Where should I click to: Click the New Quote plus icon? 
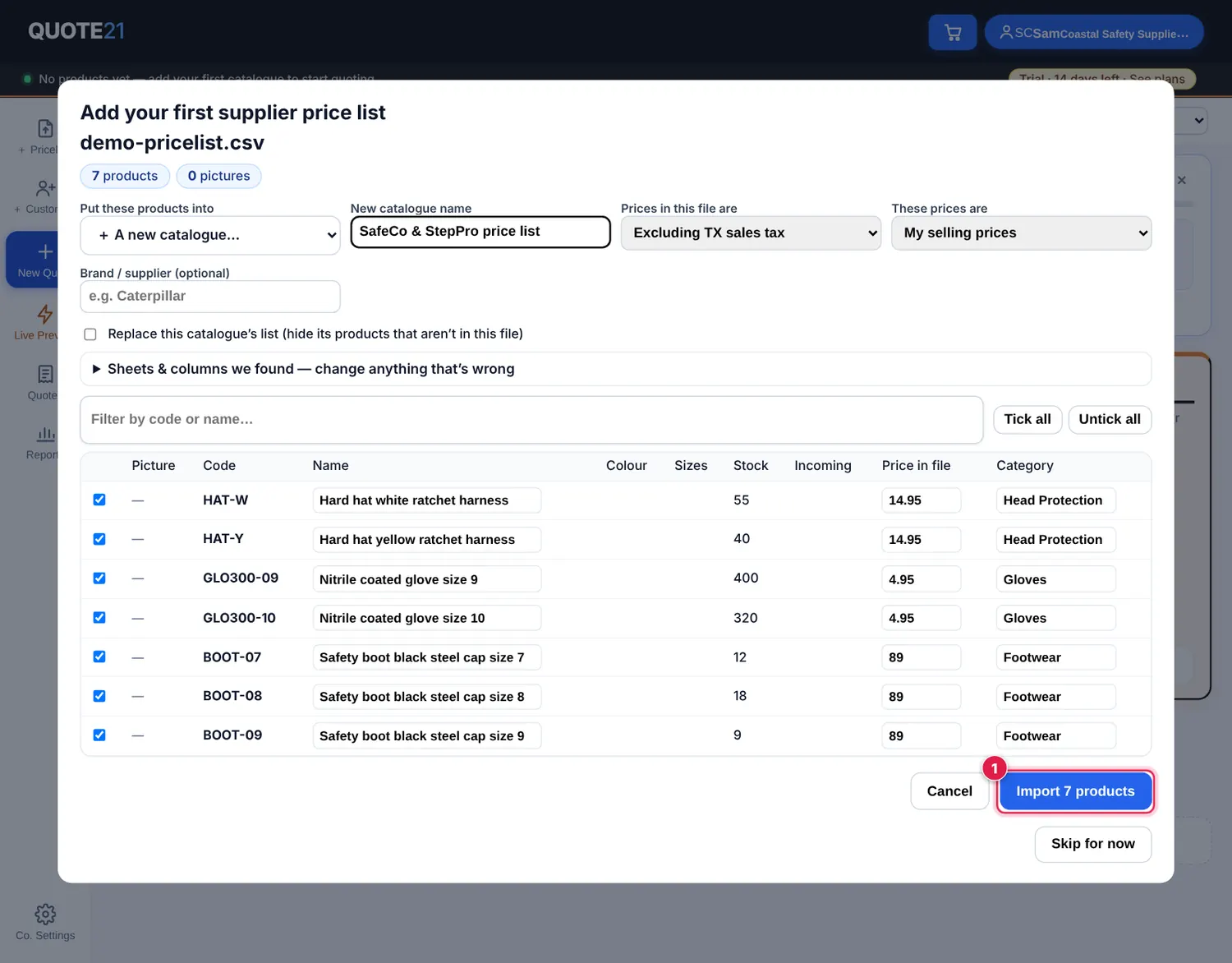45,251
